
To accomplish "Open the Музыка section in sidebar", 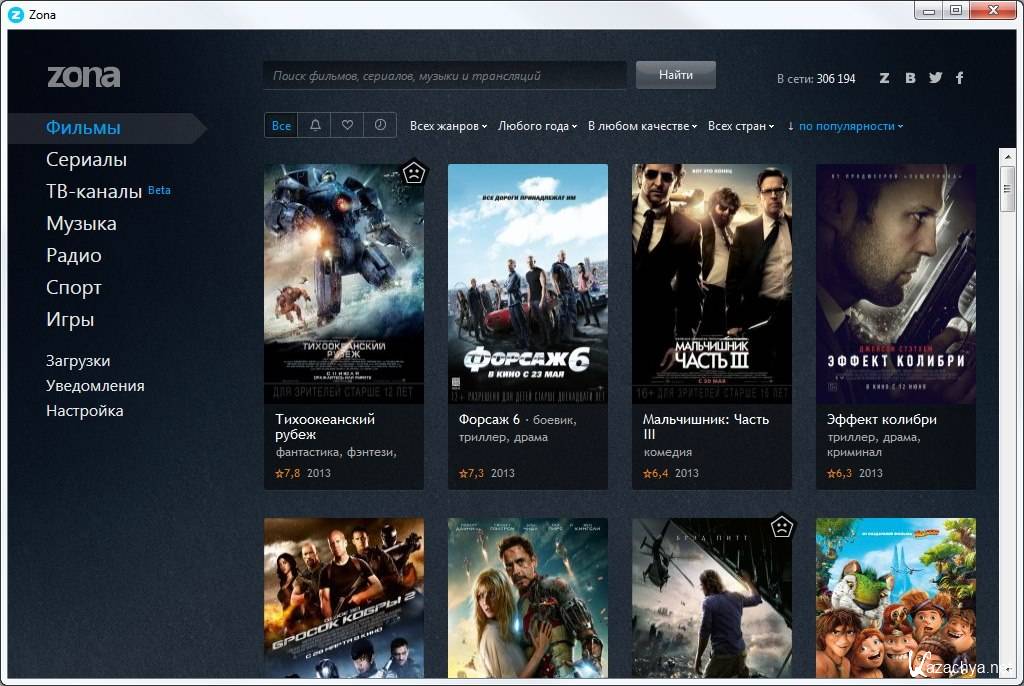I will click(81, 224).
